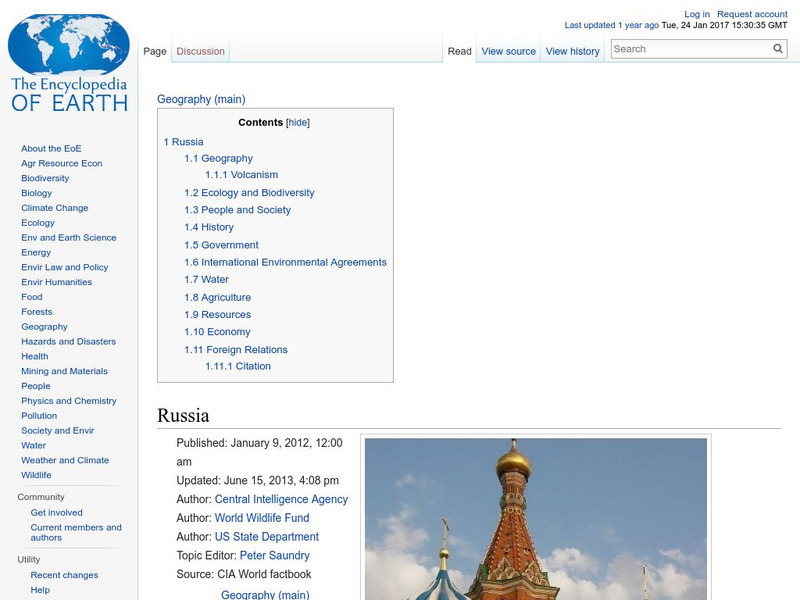
Task: Select the View source tab
Action: 508,51
